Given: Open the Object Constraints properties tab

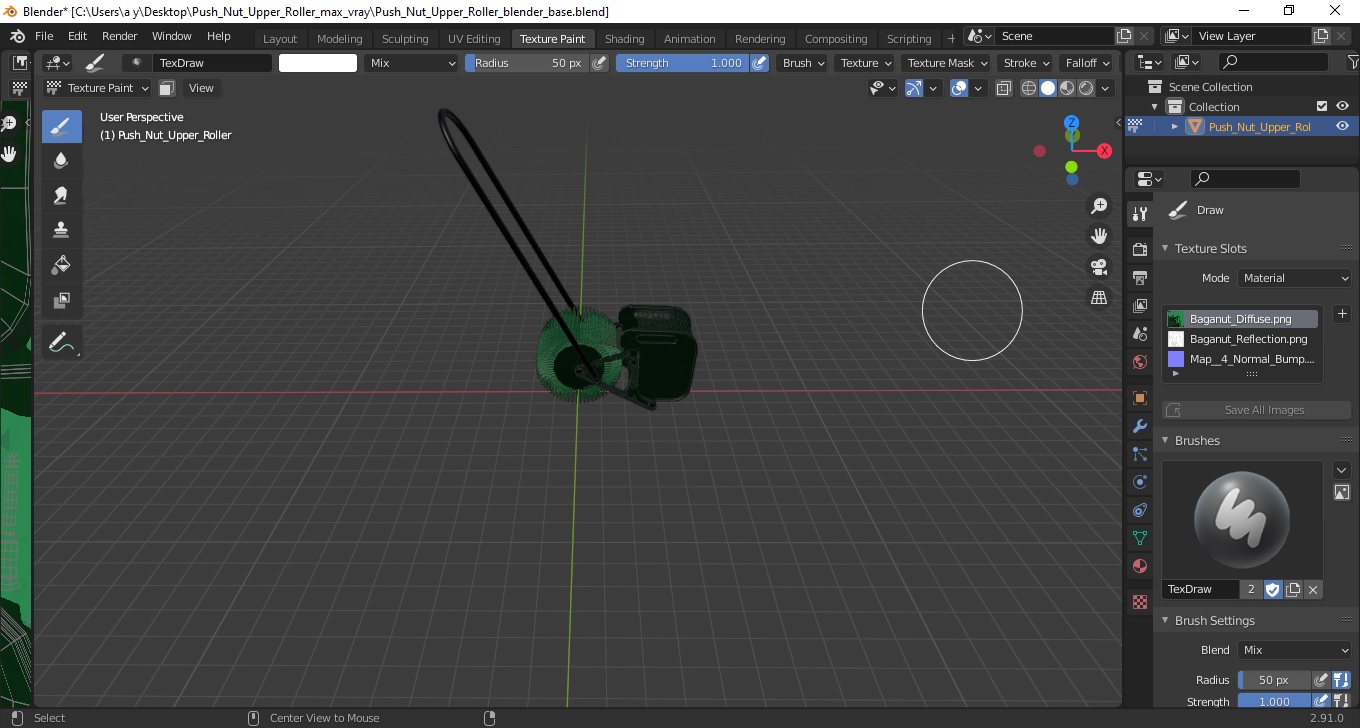Looking at the screenshot, I should pos(1139,510).
